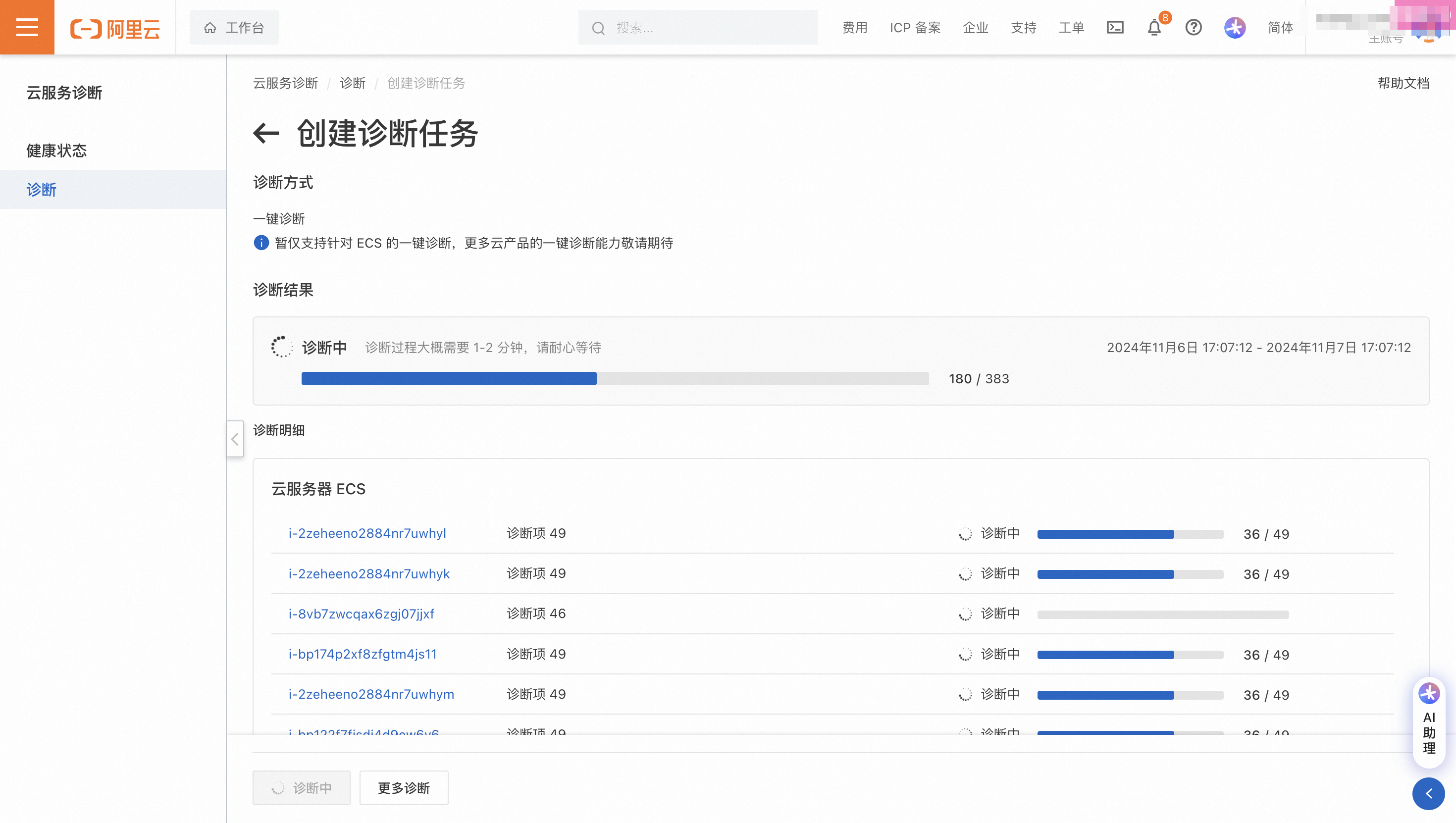Click the Aliyun logo
This screenshot has width=1456, height=823.
click(x=115, y=28)
